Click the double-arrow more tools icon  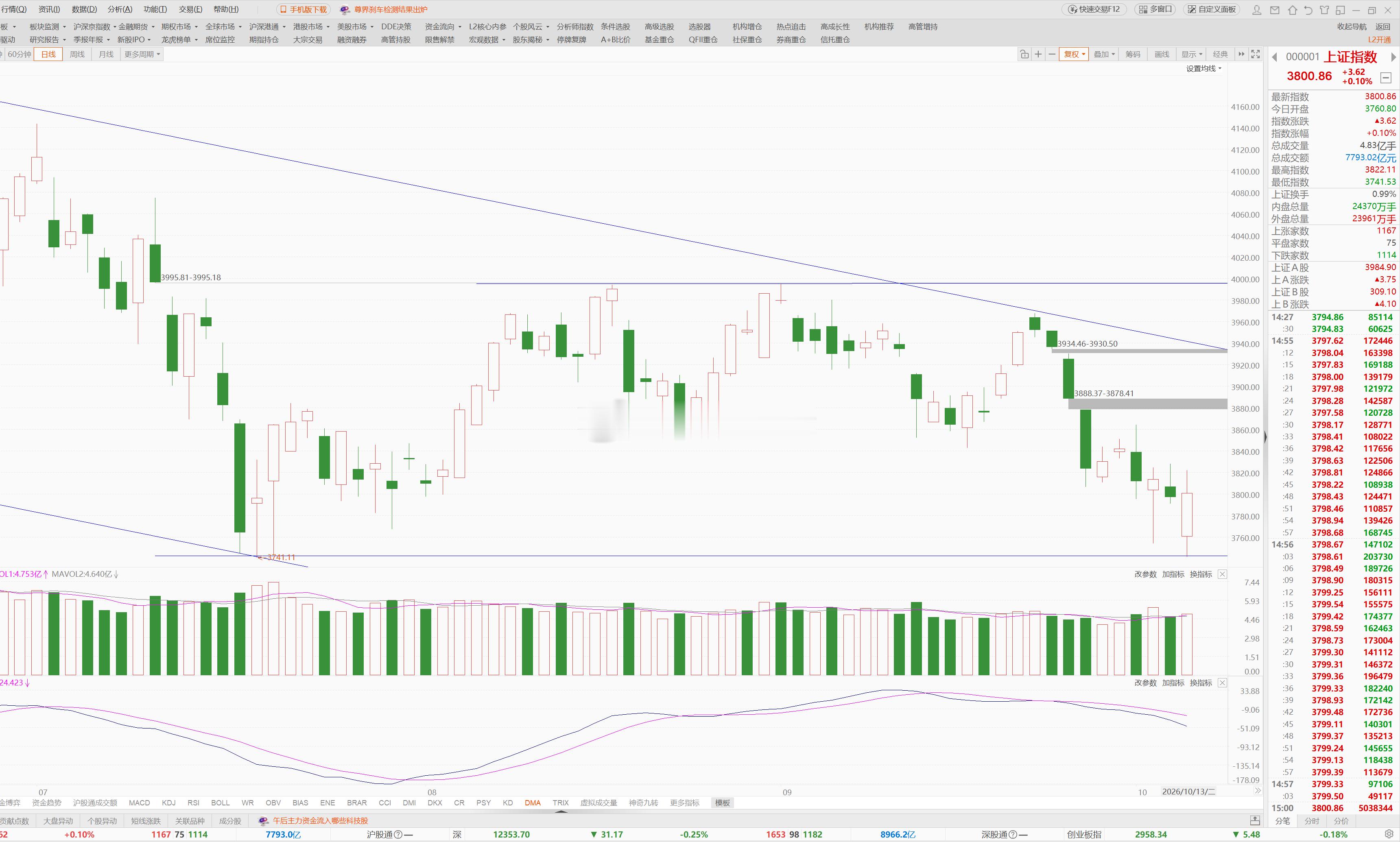(x=1241, y=54)
